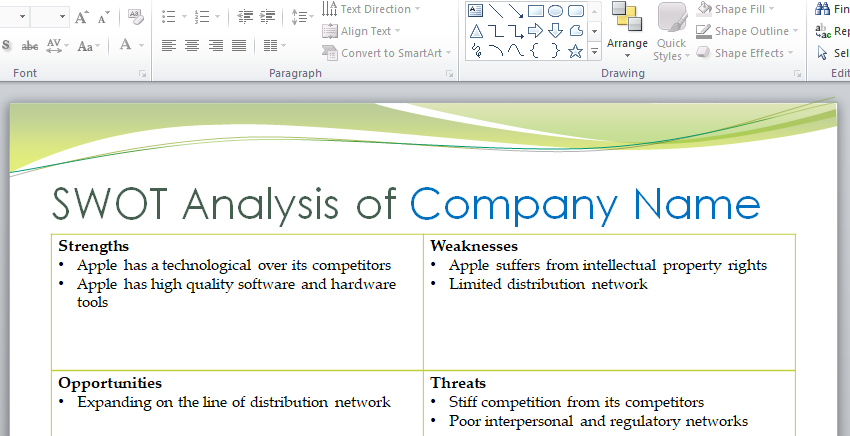Image resolution: width=850 pixels, height=436 pixels.
Task: Select the Right Arrow shape
Action: (536, 31)
